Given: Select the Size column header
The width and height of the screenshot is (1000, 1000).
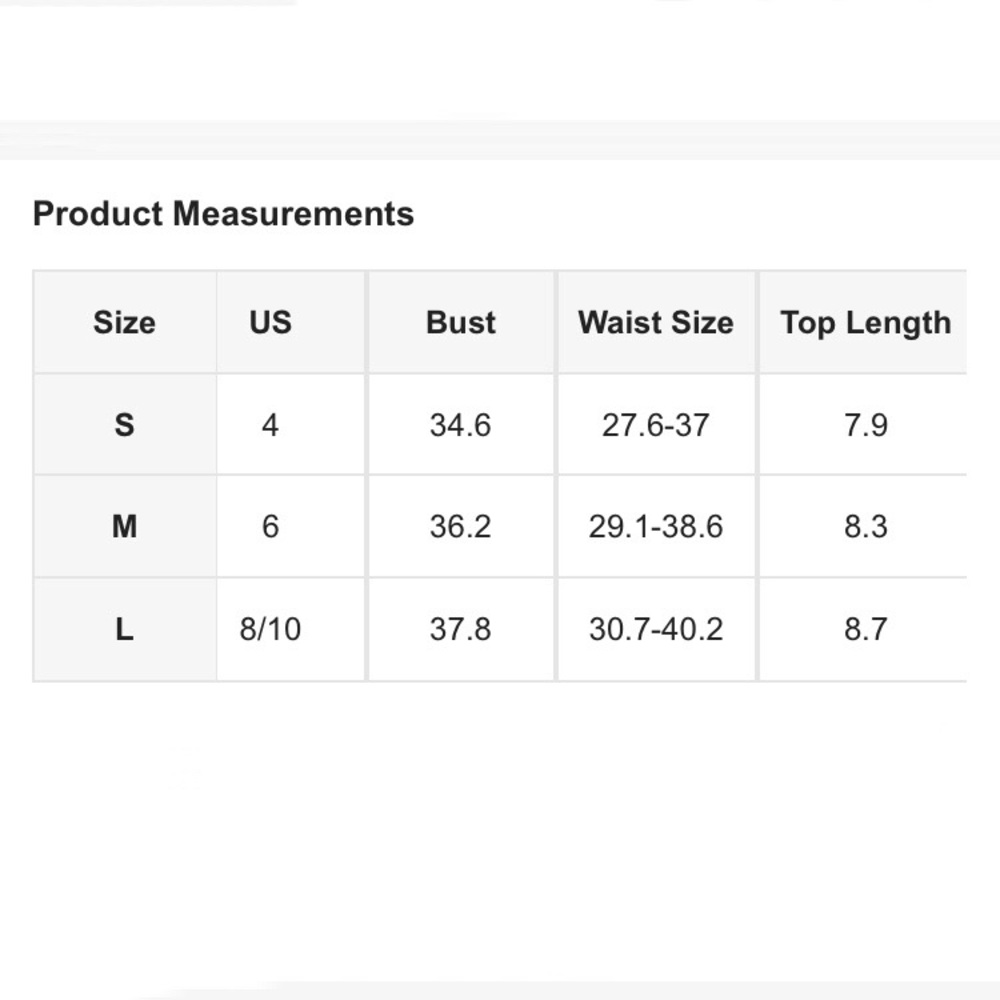Looking at the screenshot, I should (124, 323).
